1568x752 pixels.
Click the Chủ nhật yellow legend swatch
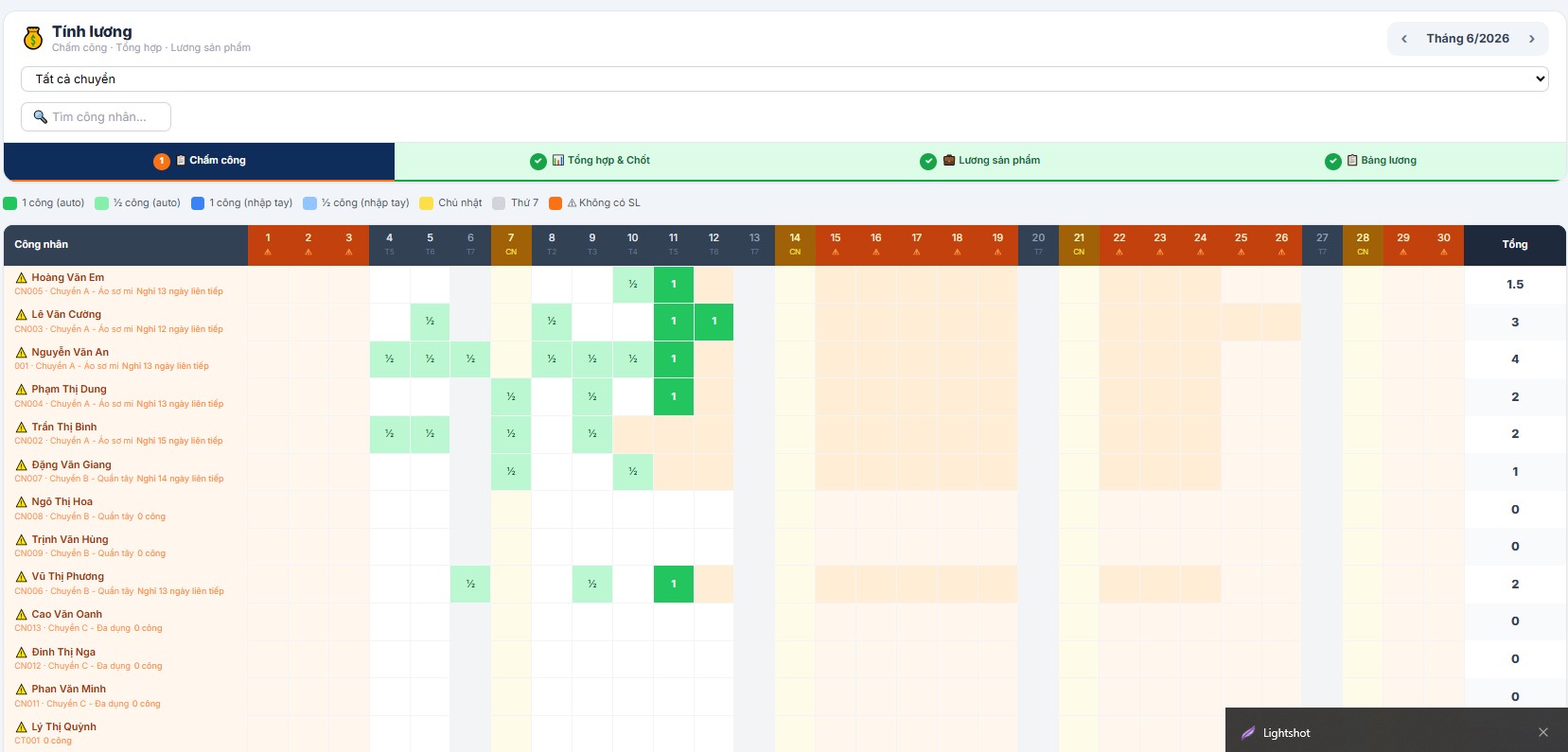(426, 203)
